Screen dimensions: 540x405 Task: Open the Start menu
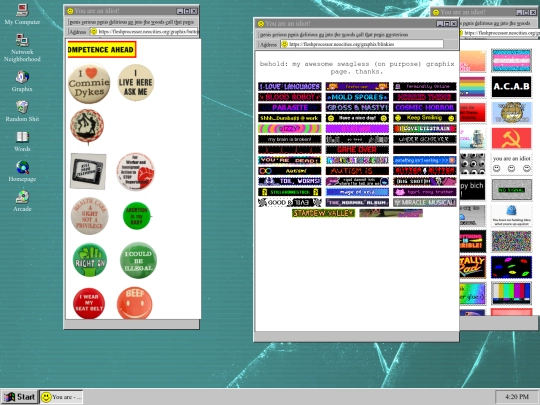point(20,397)
